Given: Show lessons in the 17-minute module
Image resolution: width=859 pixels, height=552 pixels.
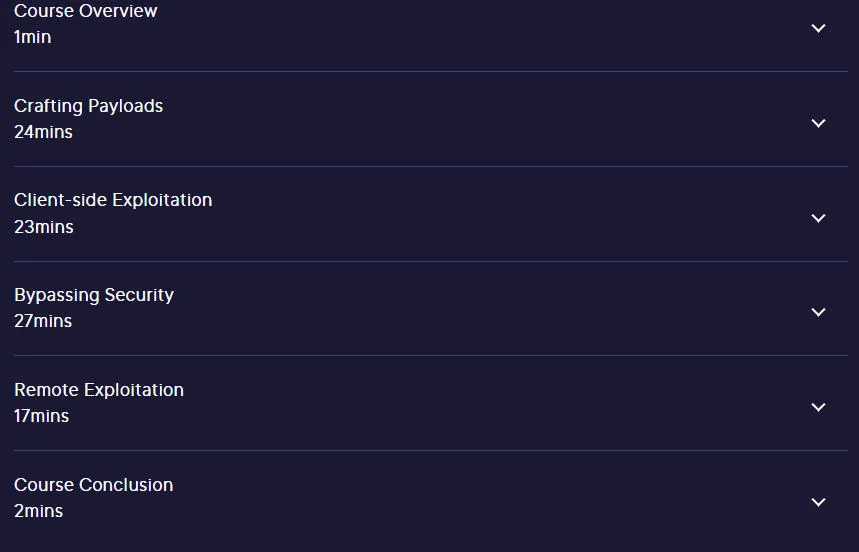Looking at the screenshot, I should 431,403.
